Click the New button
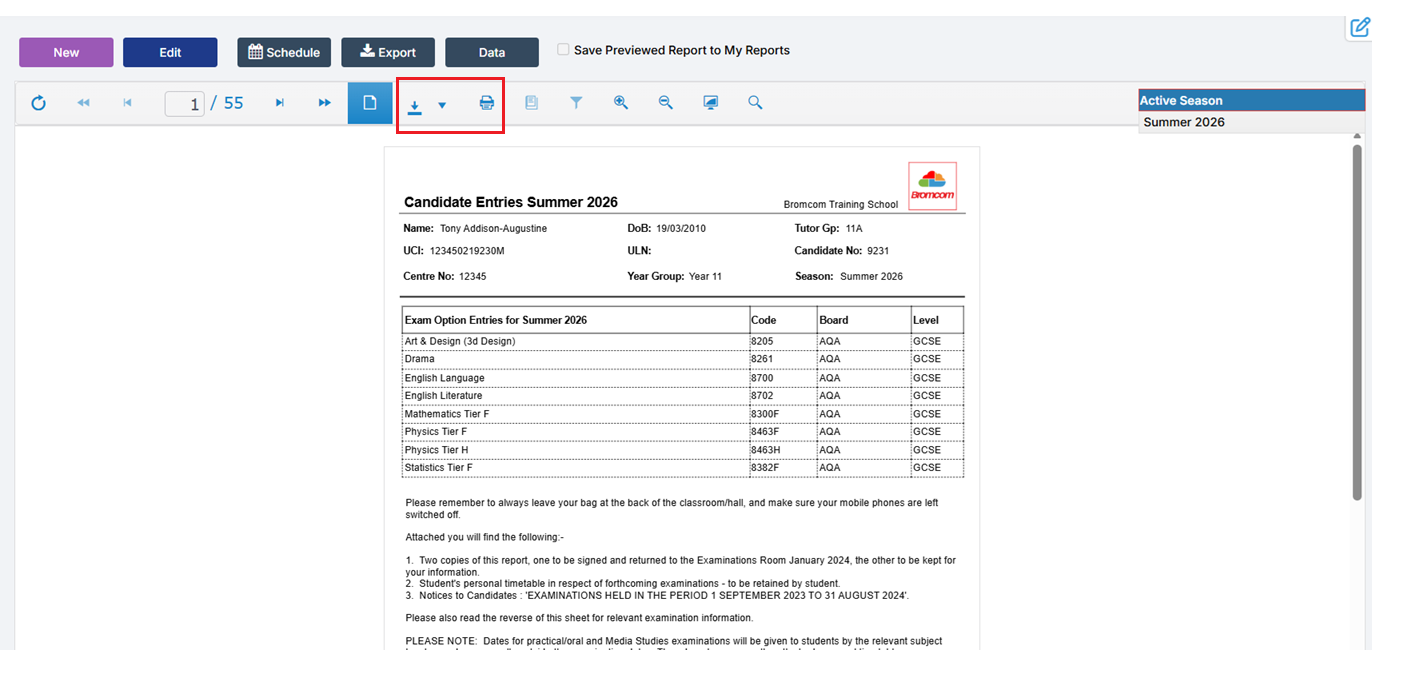The height and width of the screenshot is (676, 1420). tap(66, 53)
